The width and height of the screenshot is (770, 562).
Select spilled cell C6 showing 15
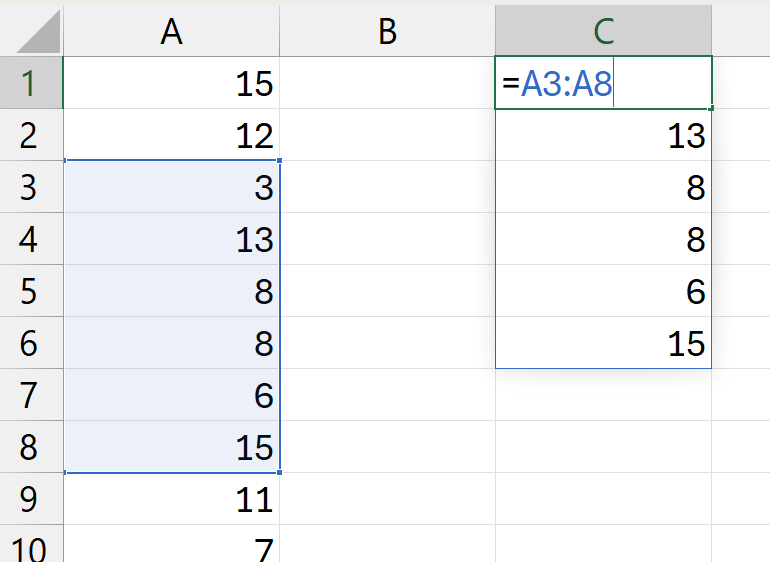coord(603,343)
